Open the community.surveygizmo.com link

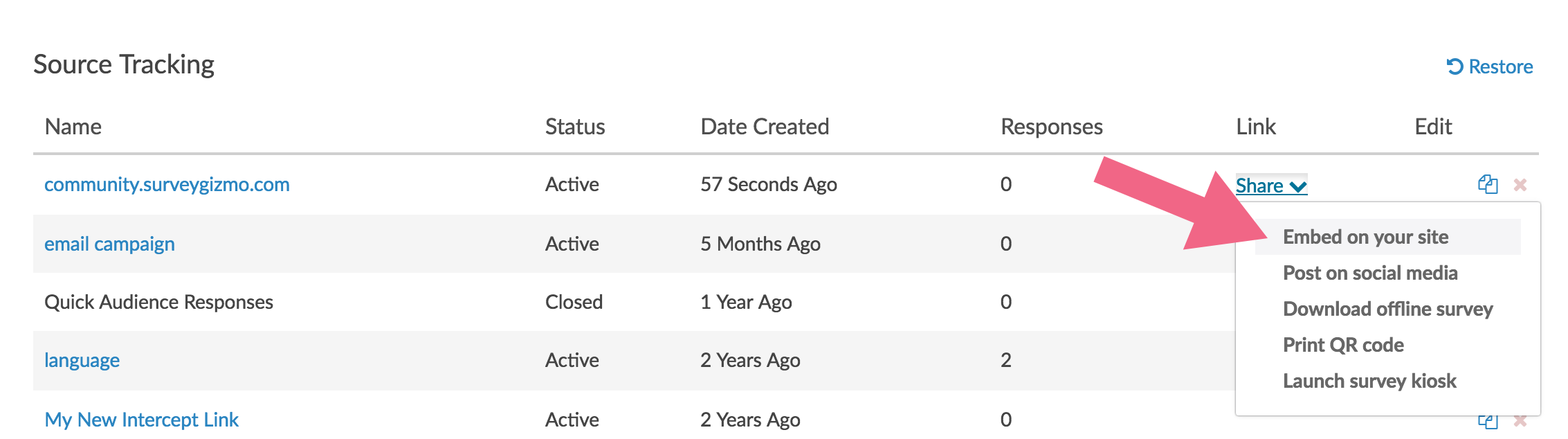click(167, 184)
